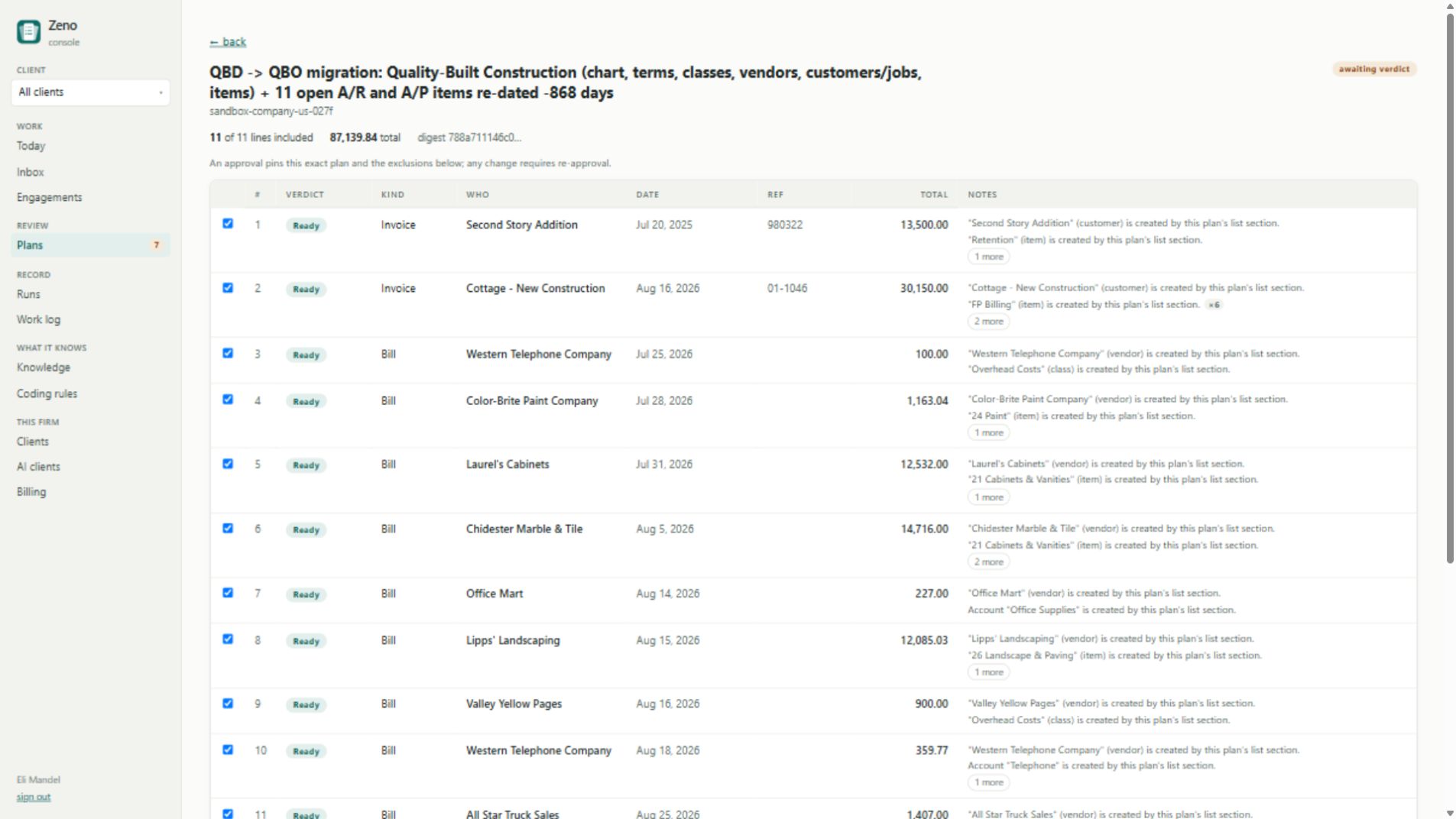Open the Runs record page
The width and height of the screenshot is (1456, 819).
click(x=28, y=294)
